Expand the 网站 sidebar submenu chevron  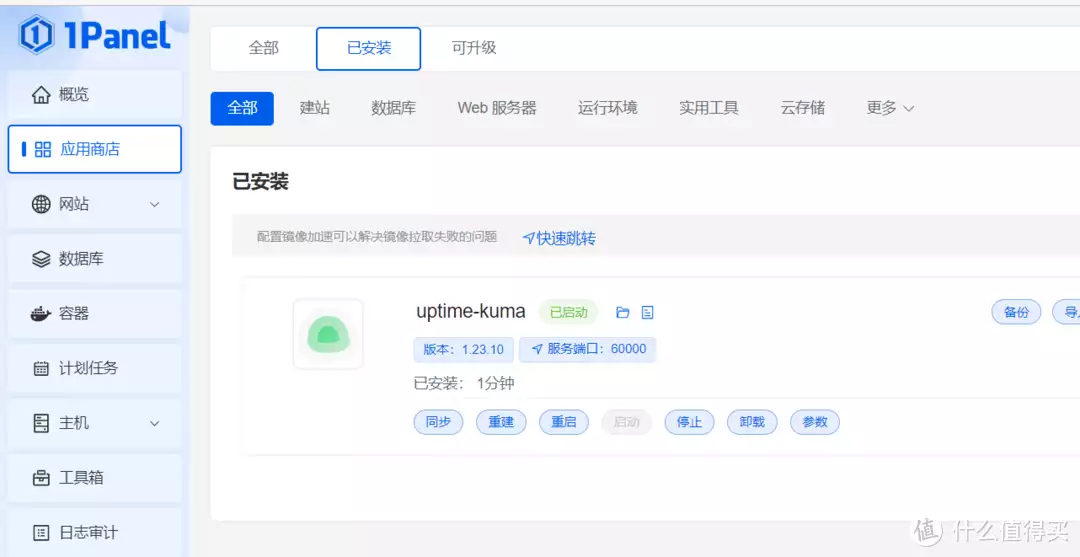point(155,204)
